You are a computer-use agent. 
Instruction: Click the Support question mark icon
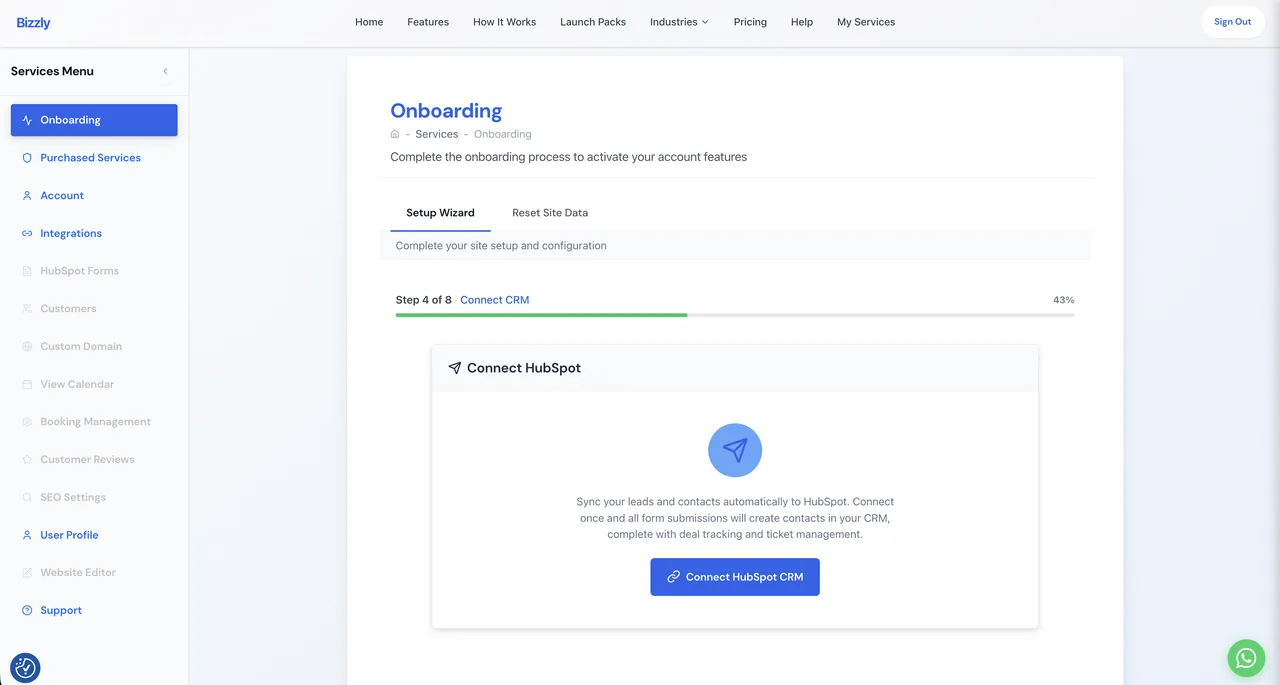tap(27, 610)
